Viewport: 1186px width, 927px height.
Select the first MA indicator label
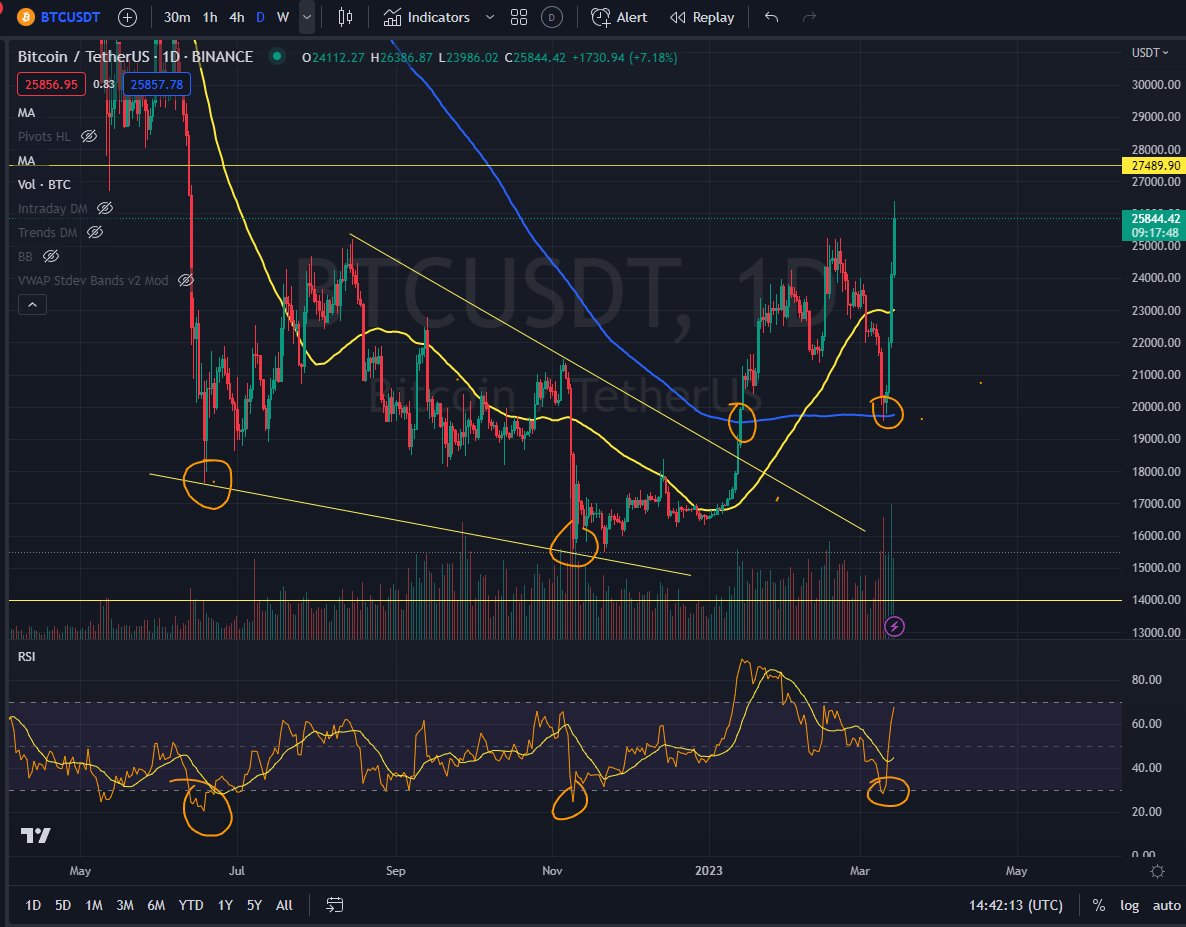pyautogui.click(x=26, y=113)
